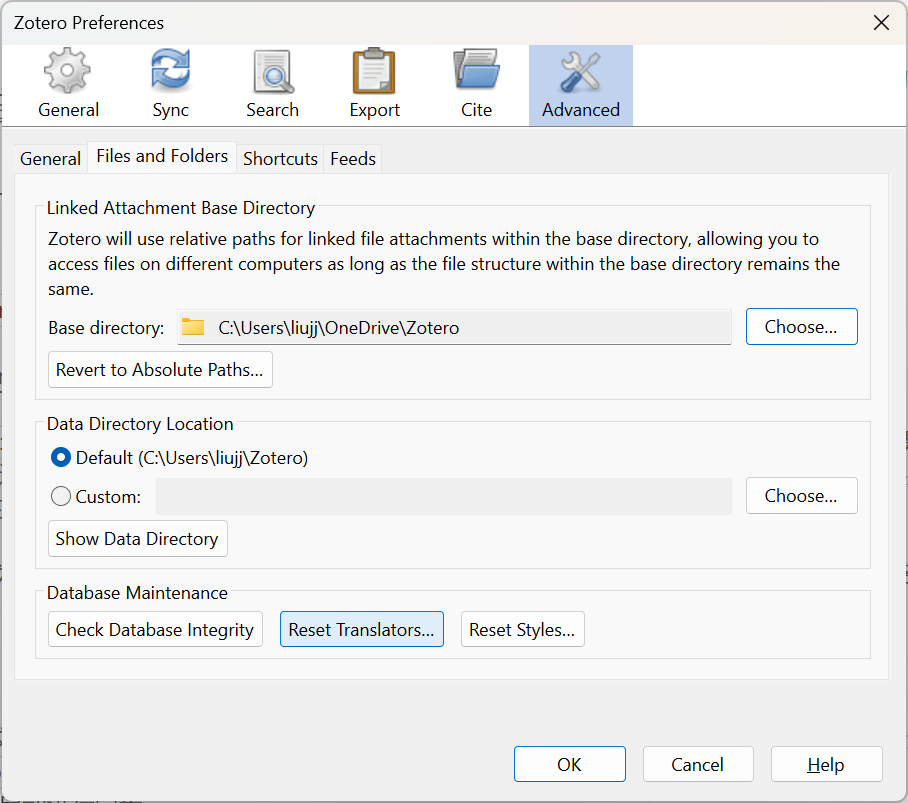Switch to the Shortcuts tab
908x803 pixels.
pyautogui.click(x=280, y=158)
